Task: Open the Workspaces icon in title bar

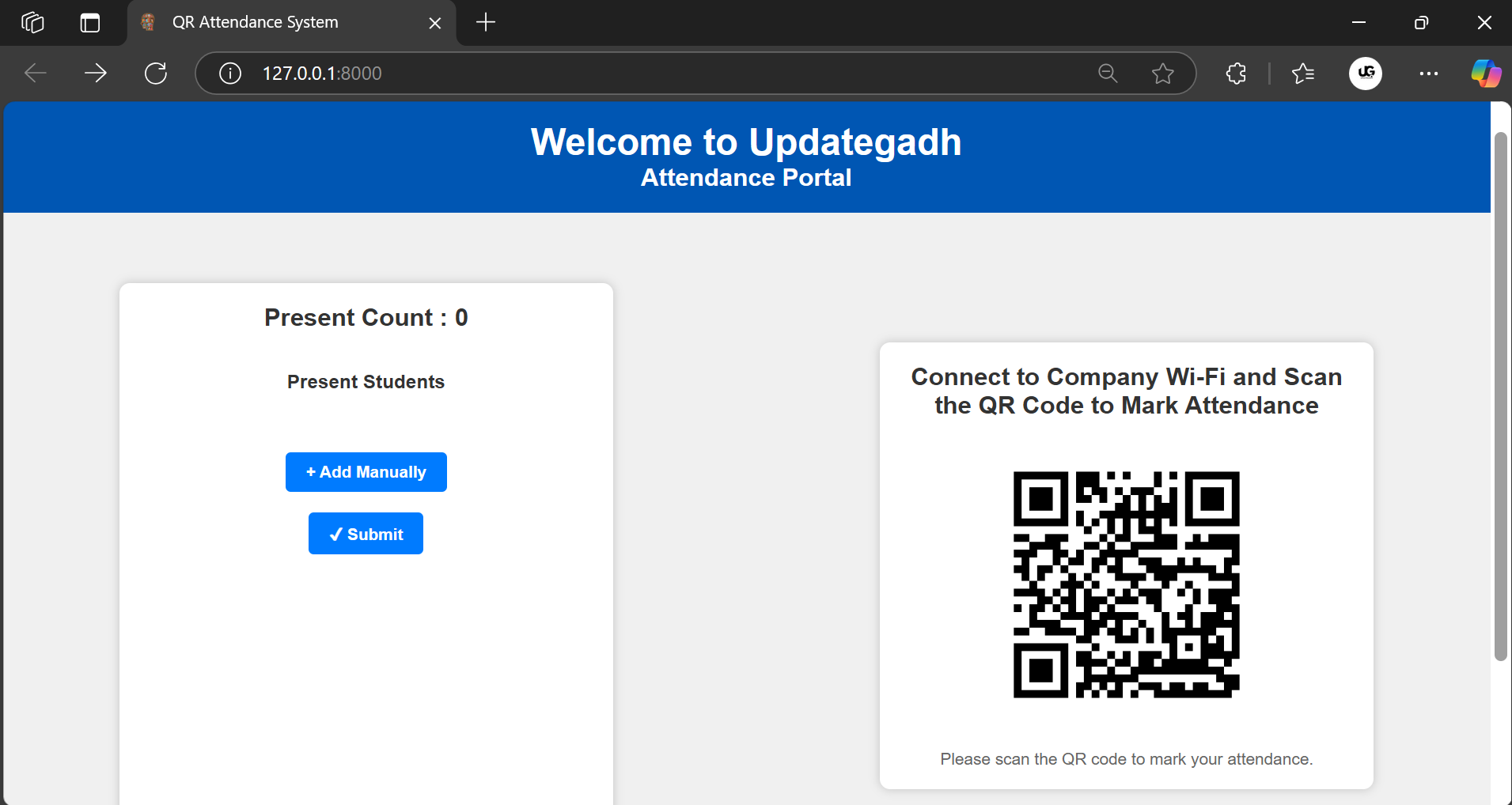Action: pos(32,23)
